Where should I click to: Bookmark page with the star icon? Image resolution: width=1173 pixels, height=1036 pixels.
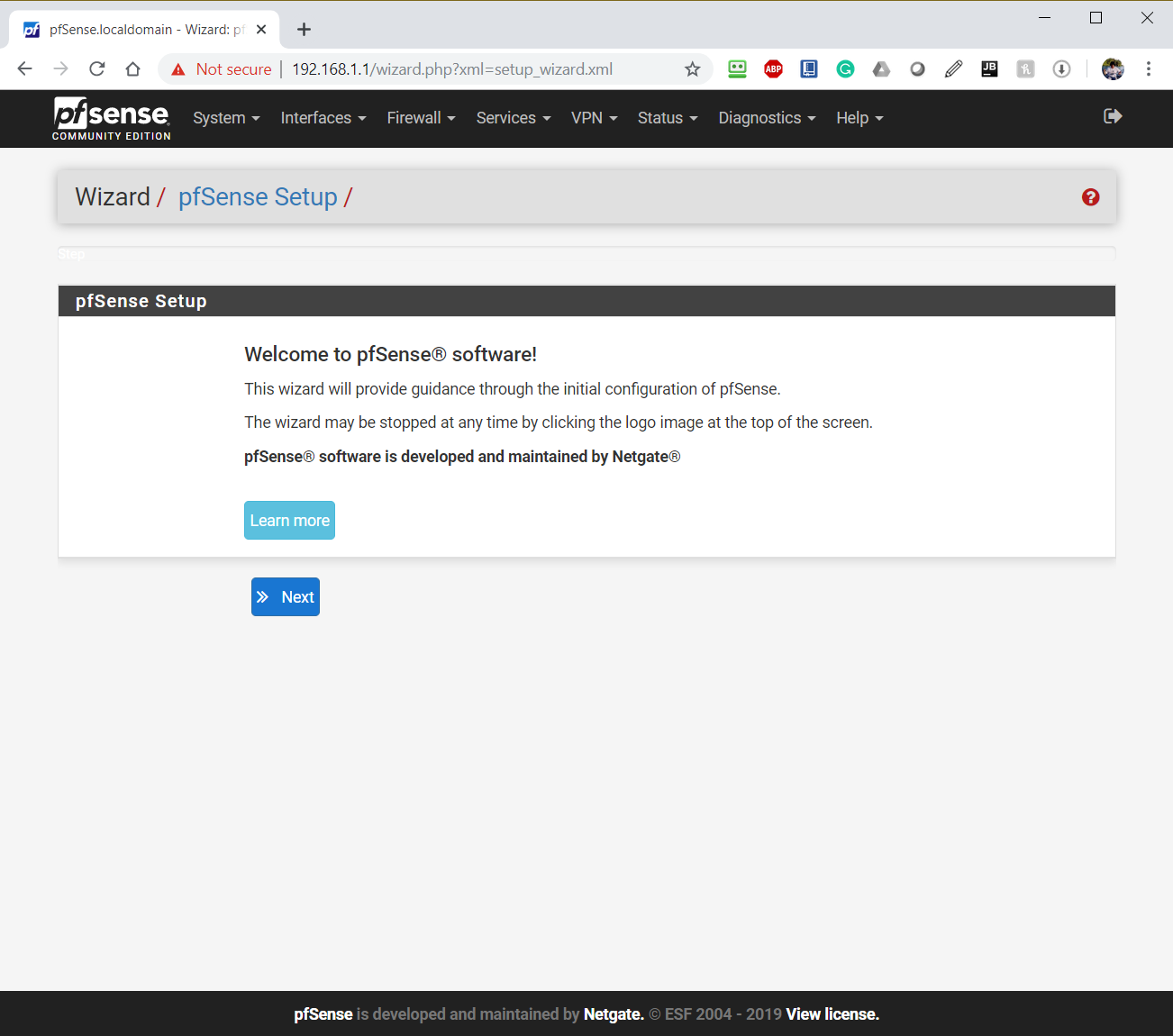pos(692,69)
